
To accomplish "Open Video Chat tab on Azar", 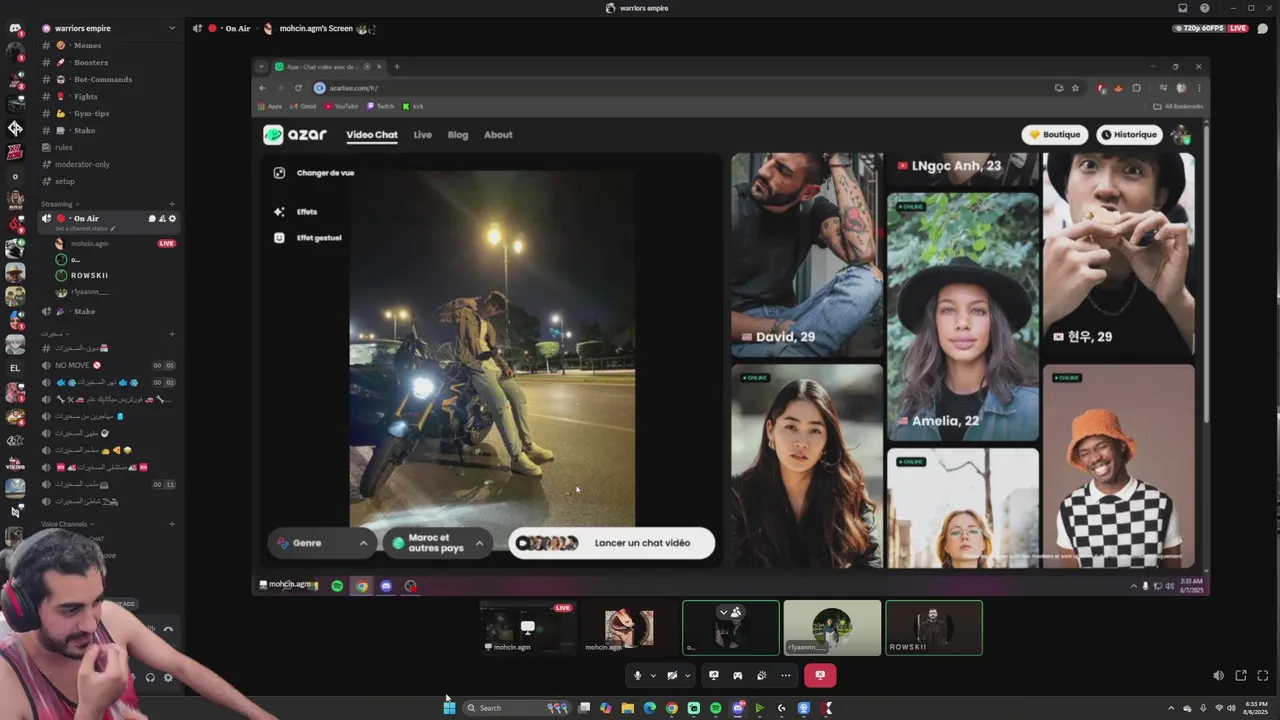I will [372, 135].
